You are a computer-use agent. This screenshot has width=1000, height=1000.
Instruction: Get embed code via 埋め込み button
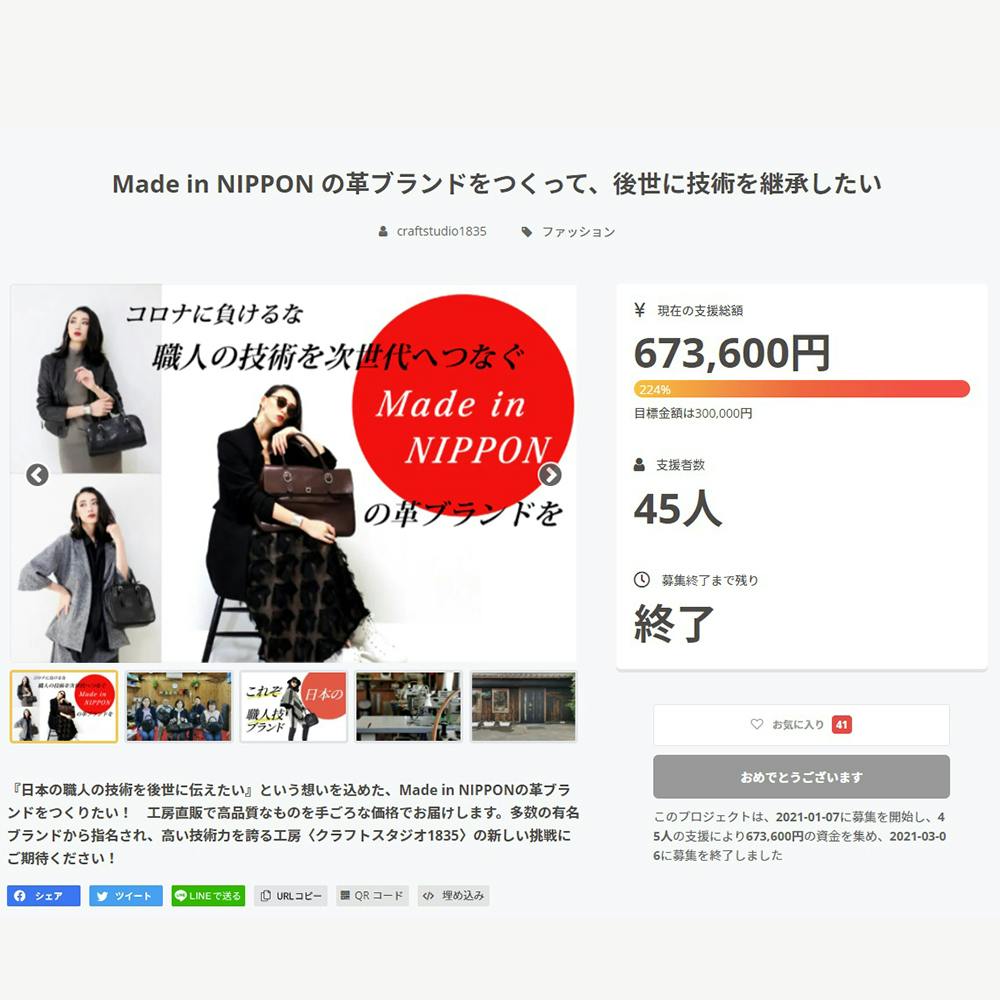[453, 895]
